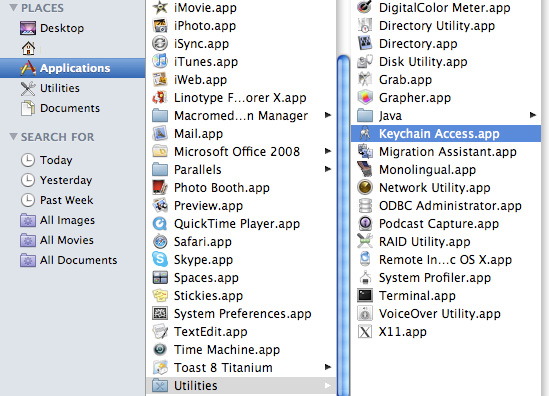Expand the Macromedia Extension Manager folder arrow
This screenshot has width=549, height=396.
328,115
